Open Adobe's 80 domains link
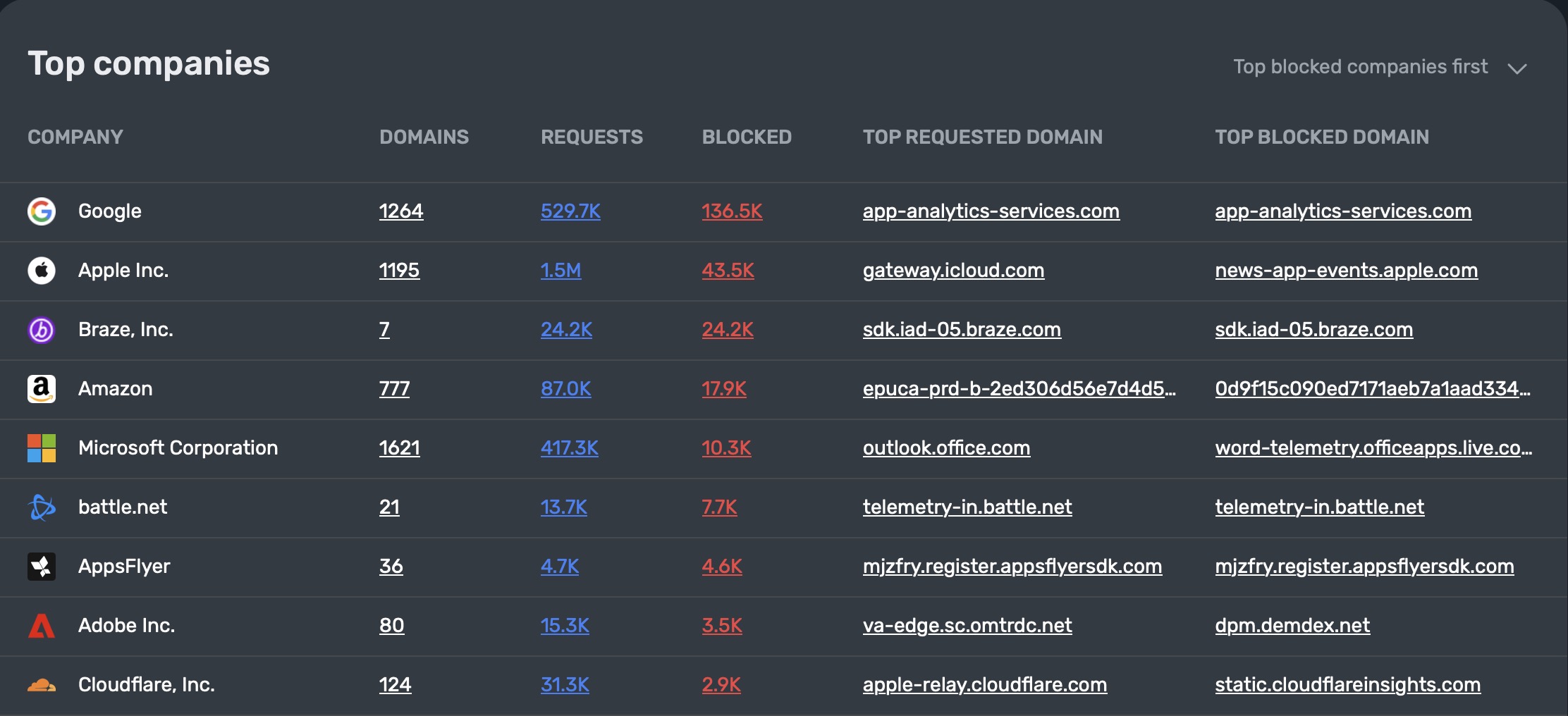The height and width of the screenshot is (716, 1568). (x=392, y=626)
